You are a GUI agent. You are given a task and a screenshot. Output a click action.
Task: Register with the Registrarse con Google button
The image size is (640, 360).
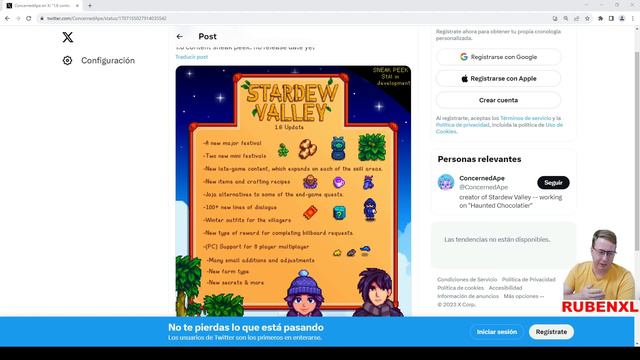click(498, 57)
